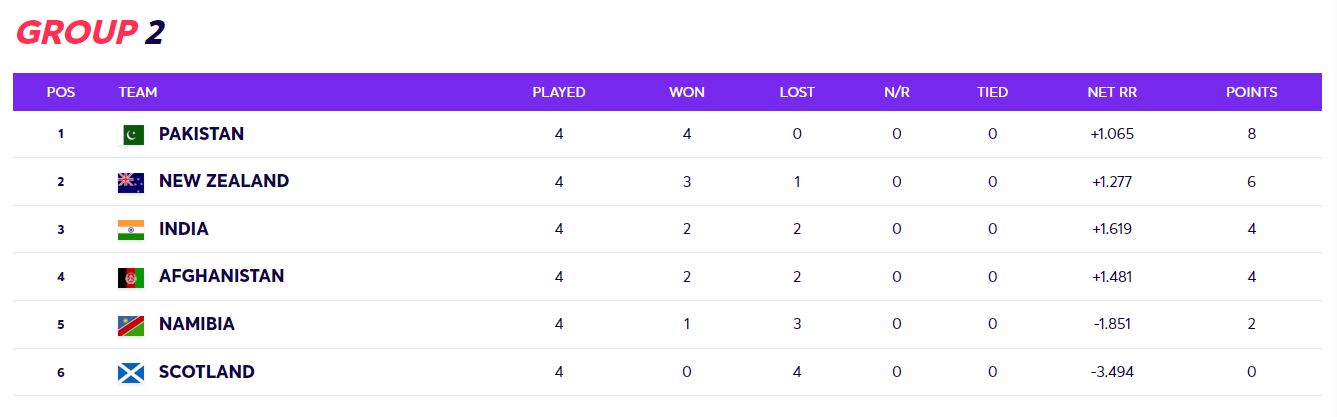The image size is (1337, 417).
Task: Click the Namibia flag icon
Action: 131,325
